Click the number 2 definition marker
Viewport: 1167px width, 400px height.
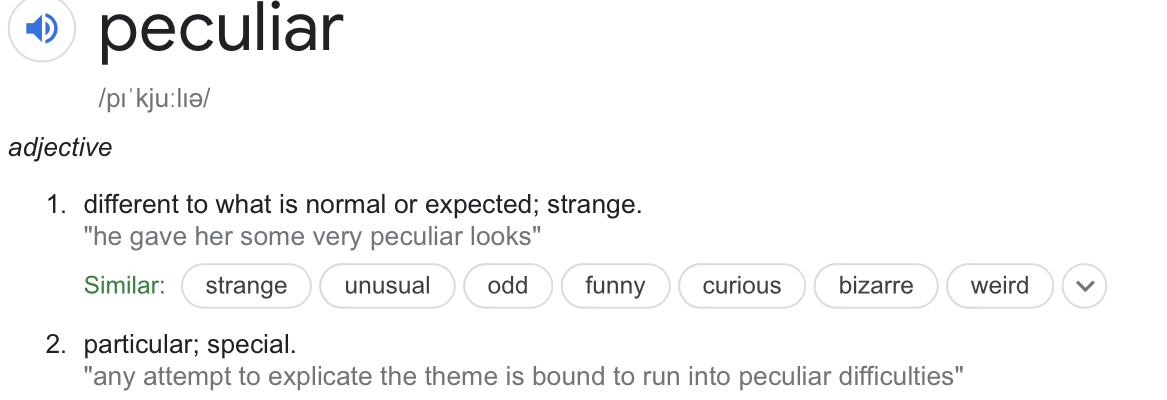pos(55,345)
